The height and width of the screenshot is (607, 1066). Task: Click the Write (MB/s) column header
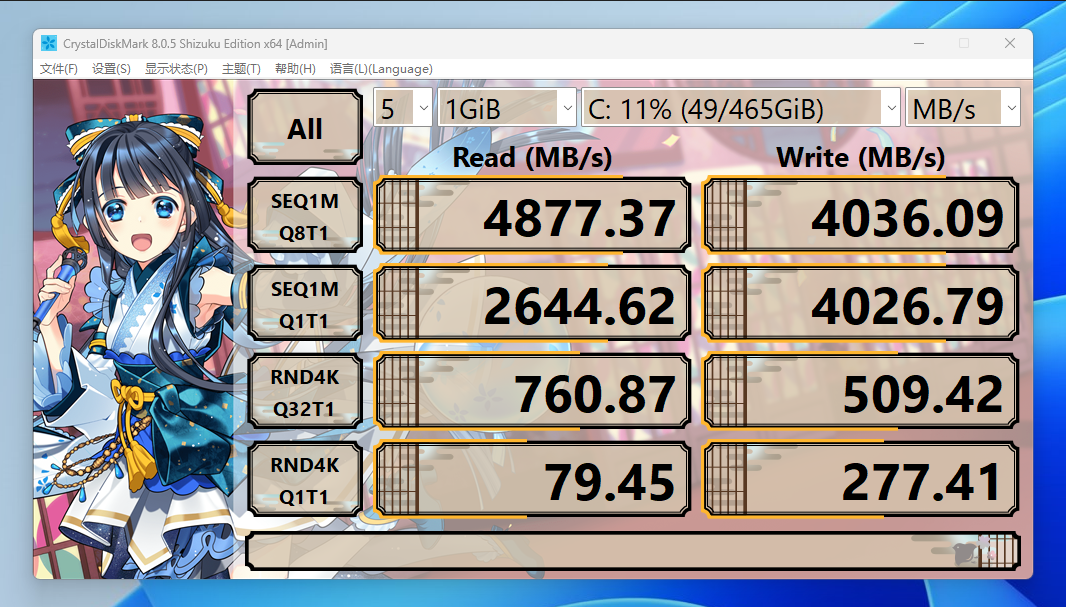[861, 158]
